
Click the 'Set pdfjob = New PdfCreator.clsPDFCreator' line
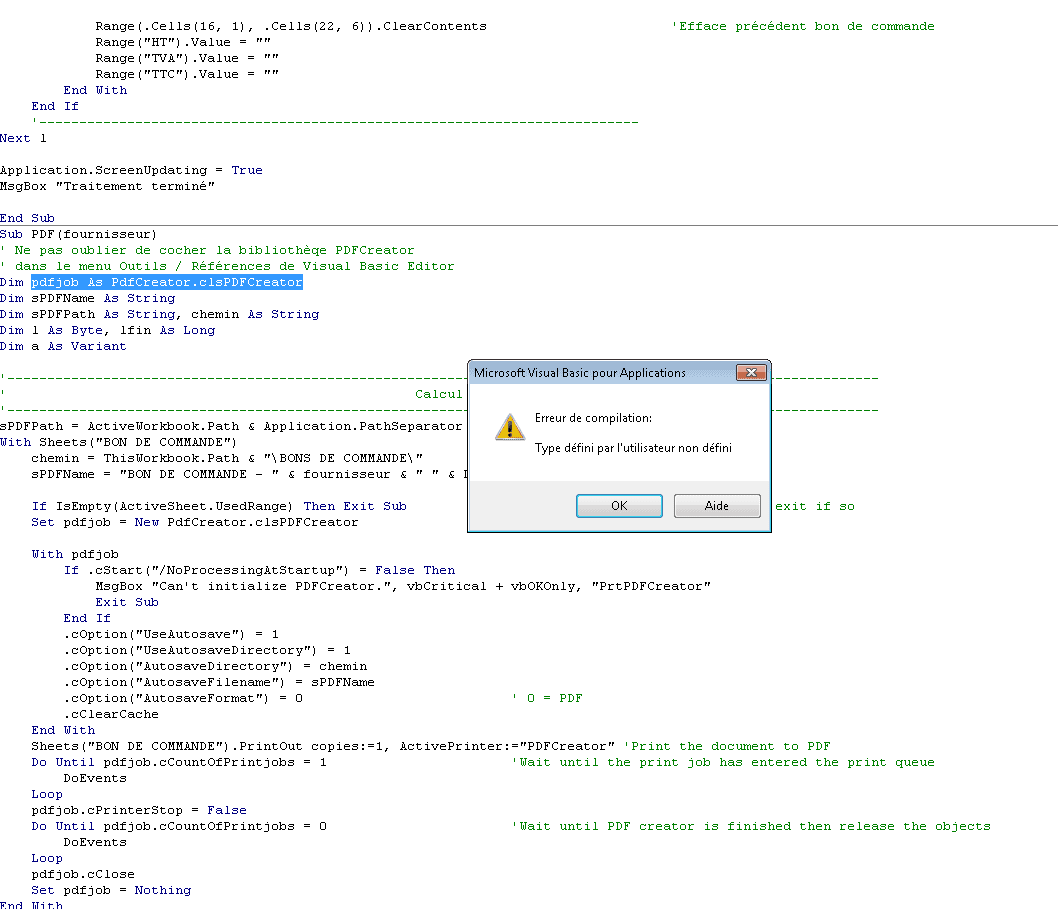194,522
